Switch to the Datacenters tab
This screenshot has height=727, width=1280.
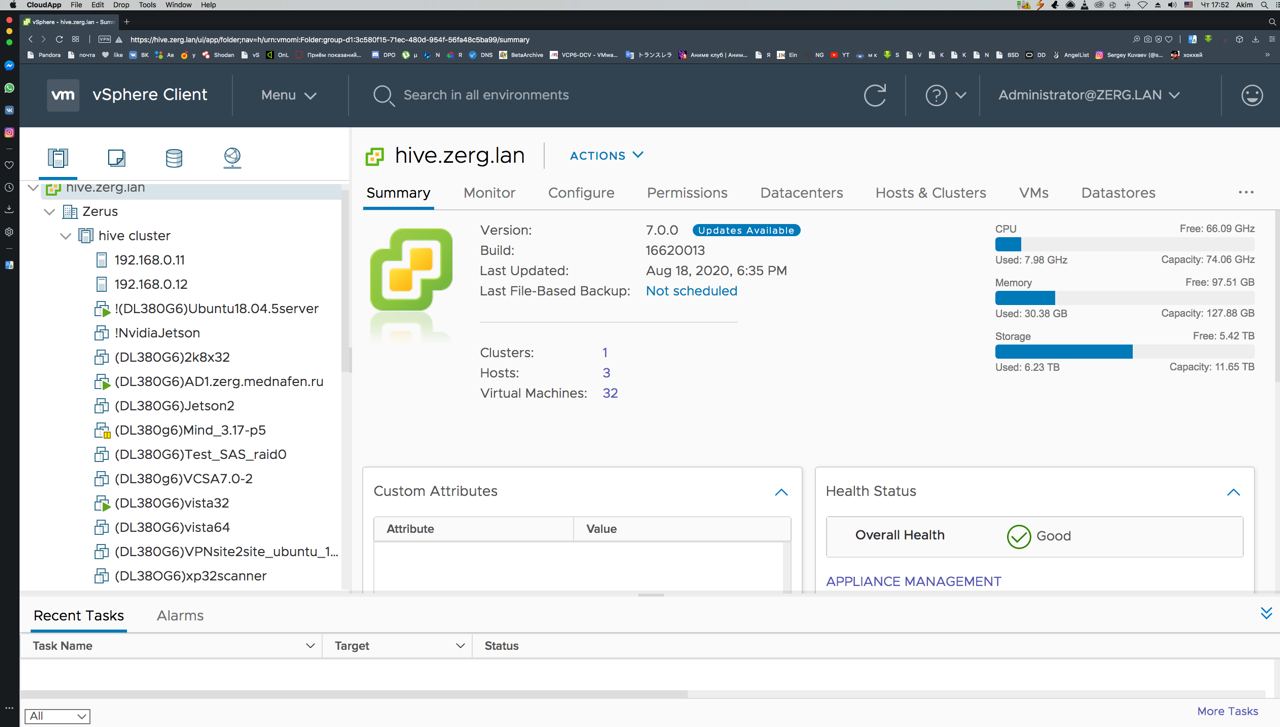tap(801, 193)
